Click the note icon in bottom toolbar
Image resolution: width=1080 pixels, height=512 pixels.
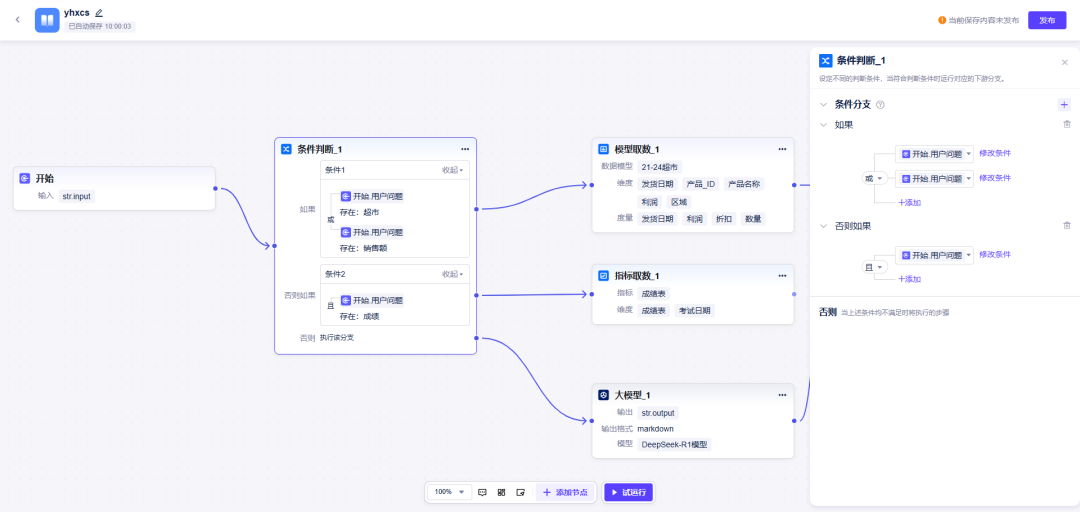click(x=521, y=492)
